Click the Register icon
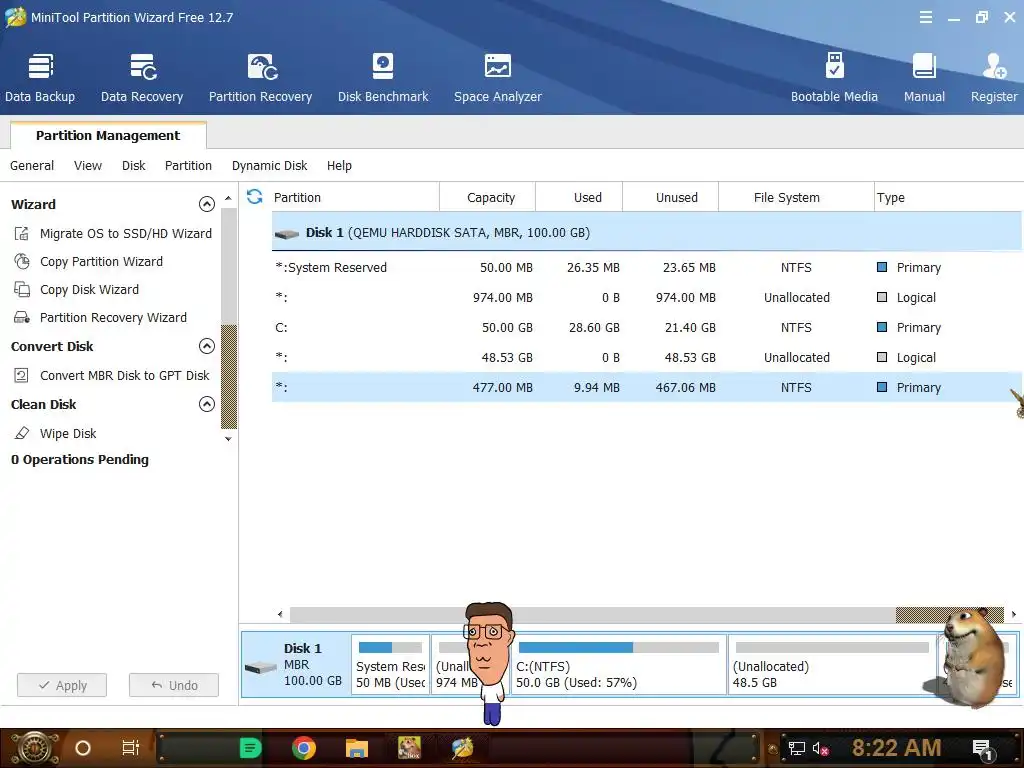Screen dimensions: 1024x768 [994, 78]
